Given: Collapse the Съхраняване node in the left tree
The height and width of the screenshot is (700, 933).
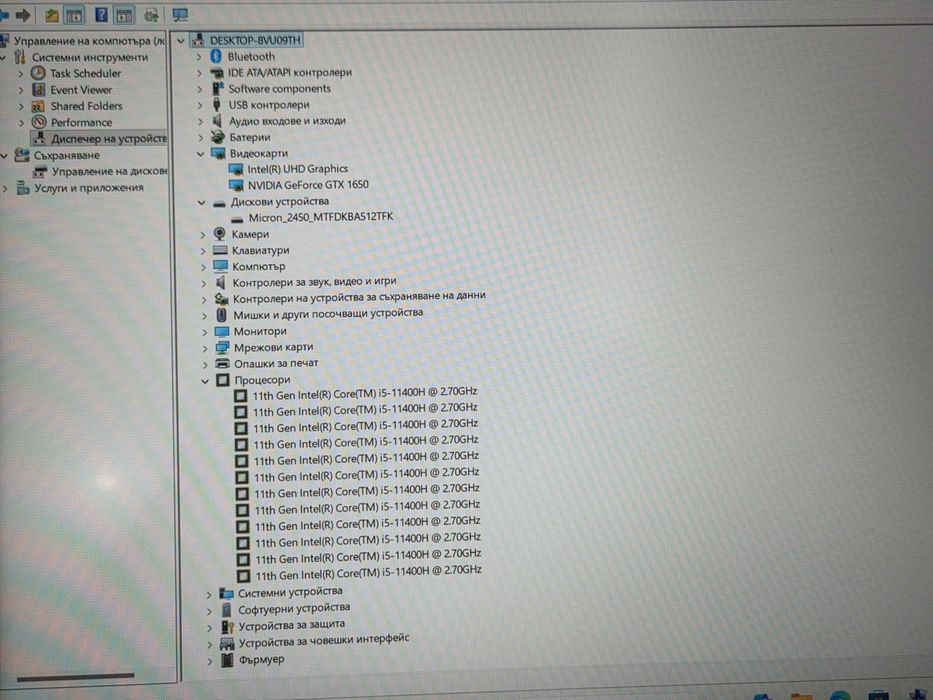Looking at the screenshot, I should click(4, 156).
